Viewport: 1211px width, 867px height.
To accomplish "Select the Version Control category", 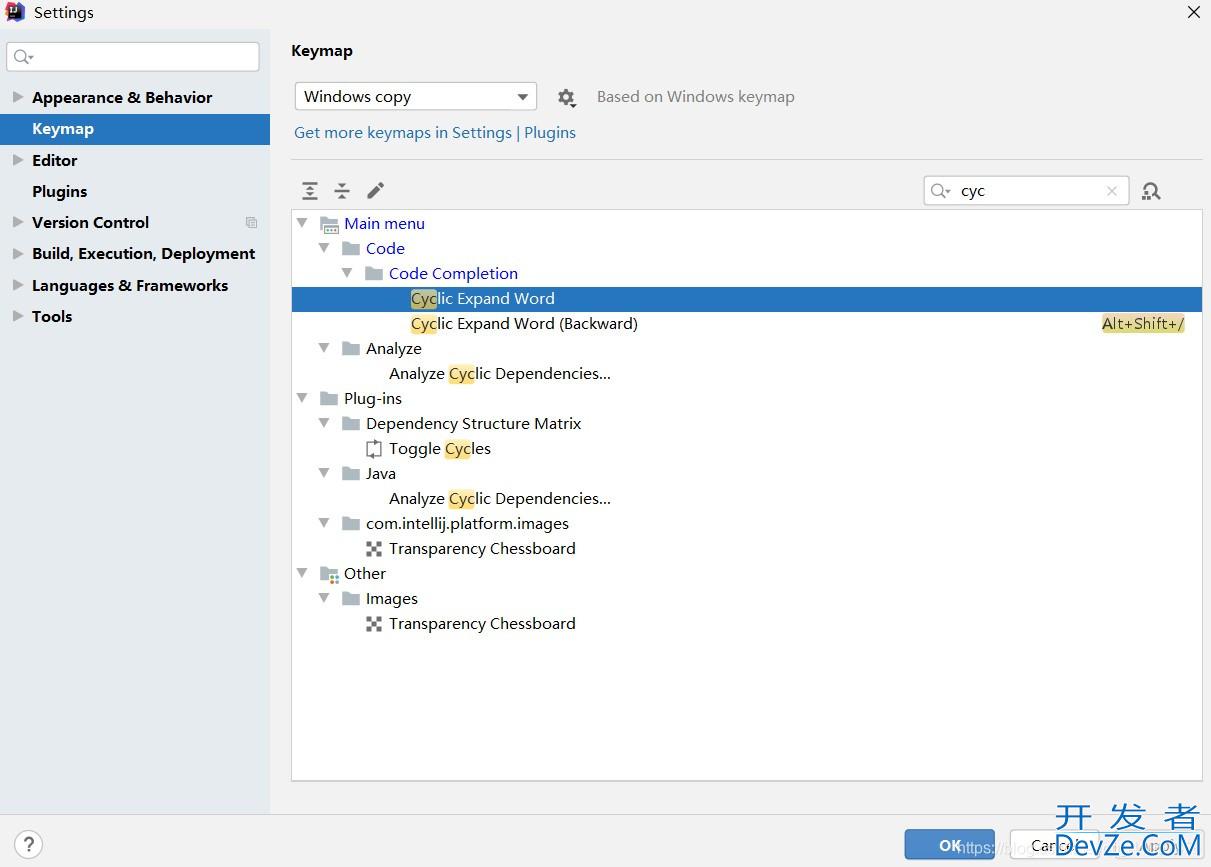I will 90,222.
